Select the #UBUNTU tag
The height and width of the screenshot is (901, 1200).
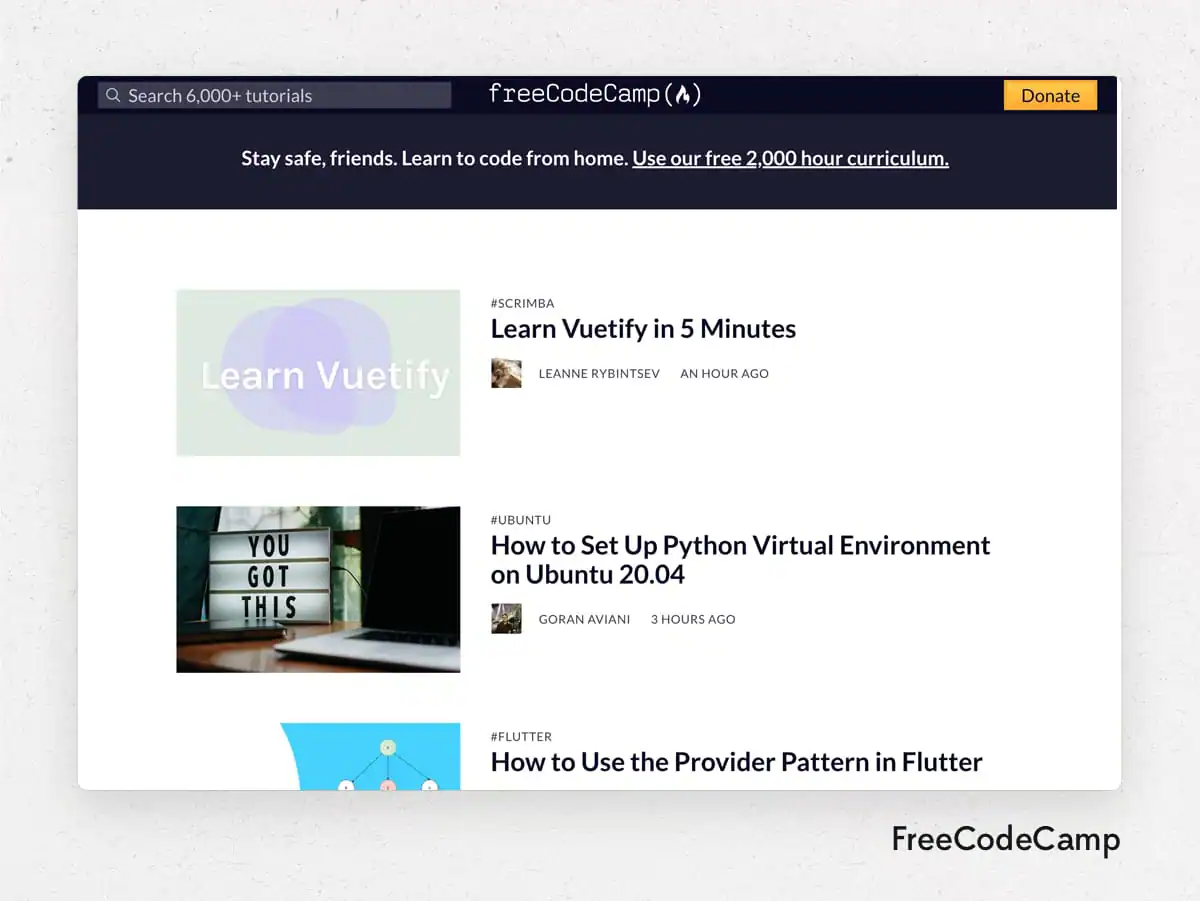(520, 519)
